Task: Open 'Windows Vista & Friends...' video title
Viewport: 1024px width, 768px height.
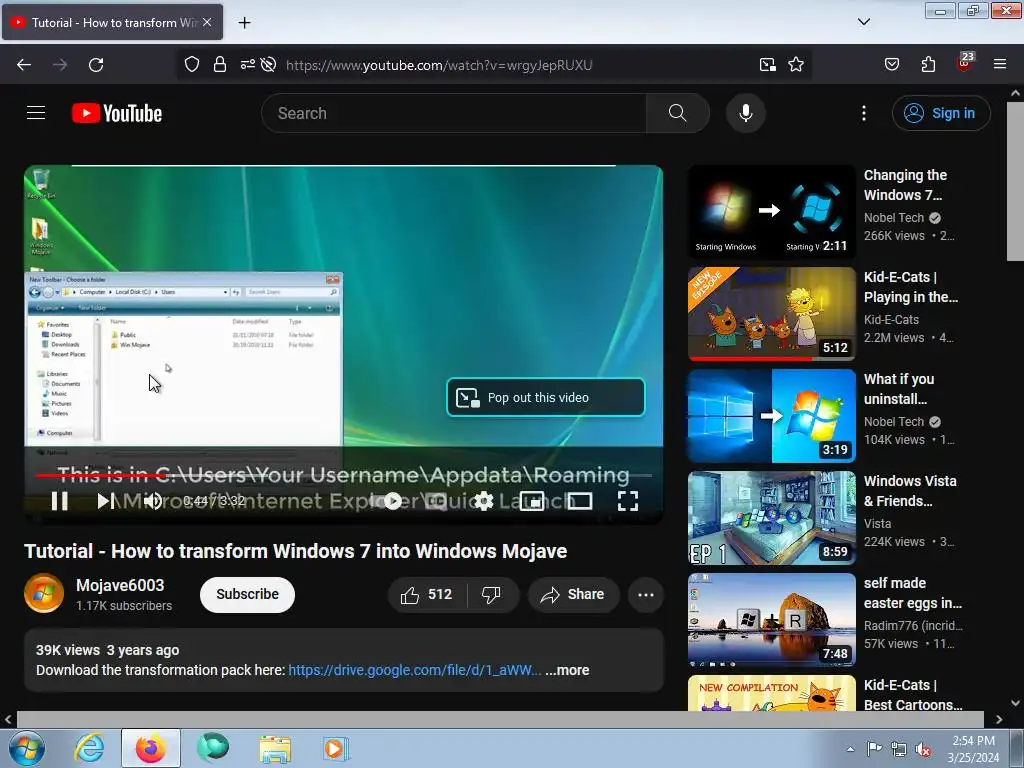Action: [910, 490]
